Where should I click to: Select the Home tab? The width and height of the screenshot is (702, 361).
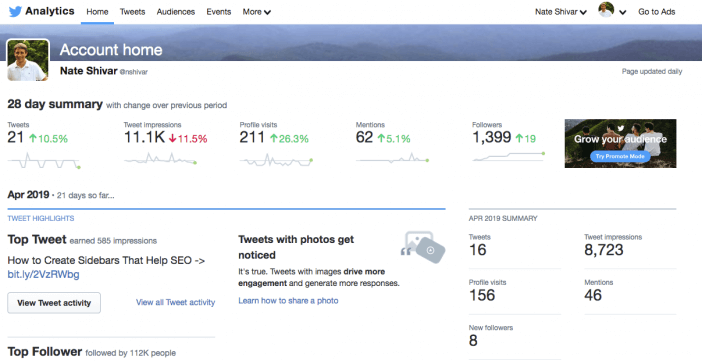tap(97, 12)
